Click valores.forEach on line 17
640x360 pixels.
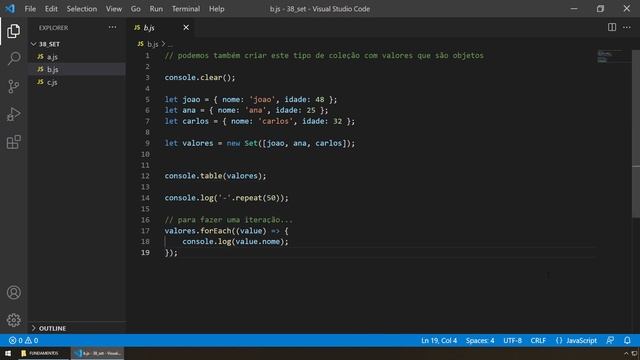(x=198, y=231)
